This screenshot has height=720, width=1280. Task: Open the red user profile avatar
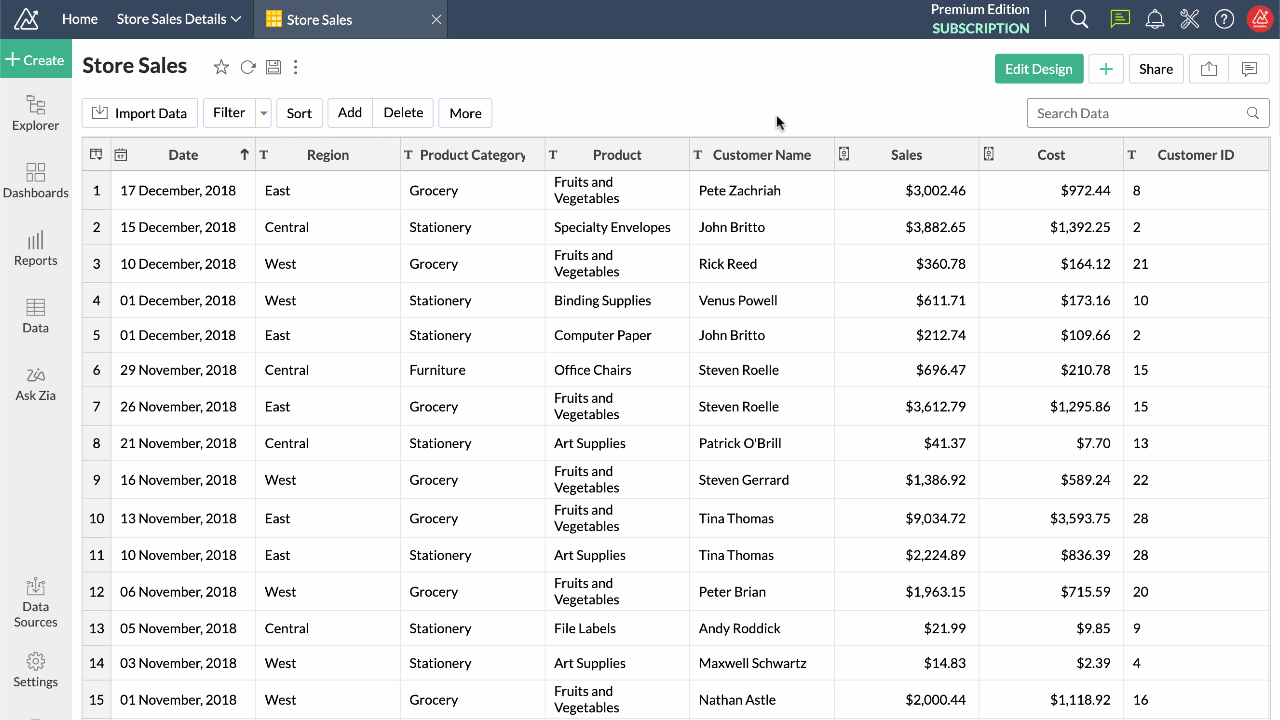click(1260, 19)
